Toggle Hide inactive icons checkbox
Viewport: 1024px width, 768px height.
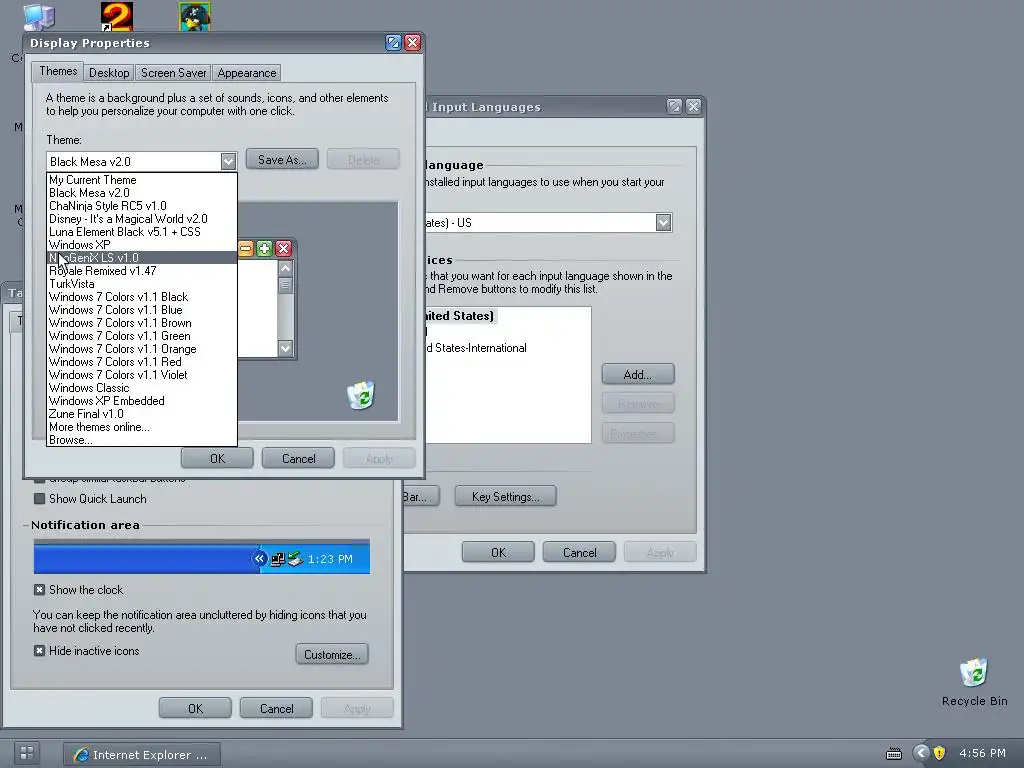click(40, 651)
